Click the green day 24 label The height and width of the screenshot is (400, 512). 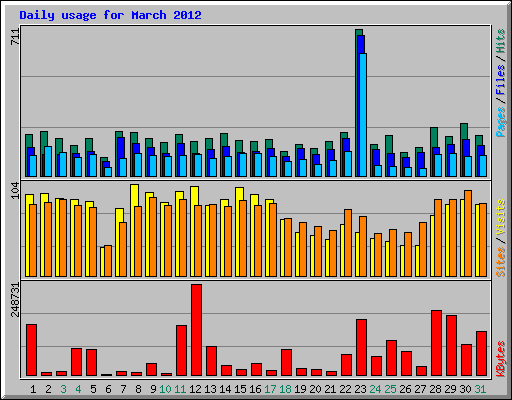[x=375, y=389]
